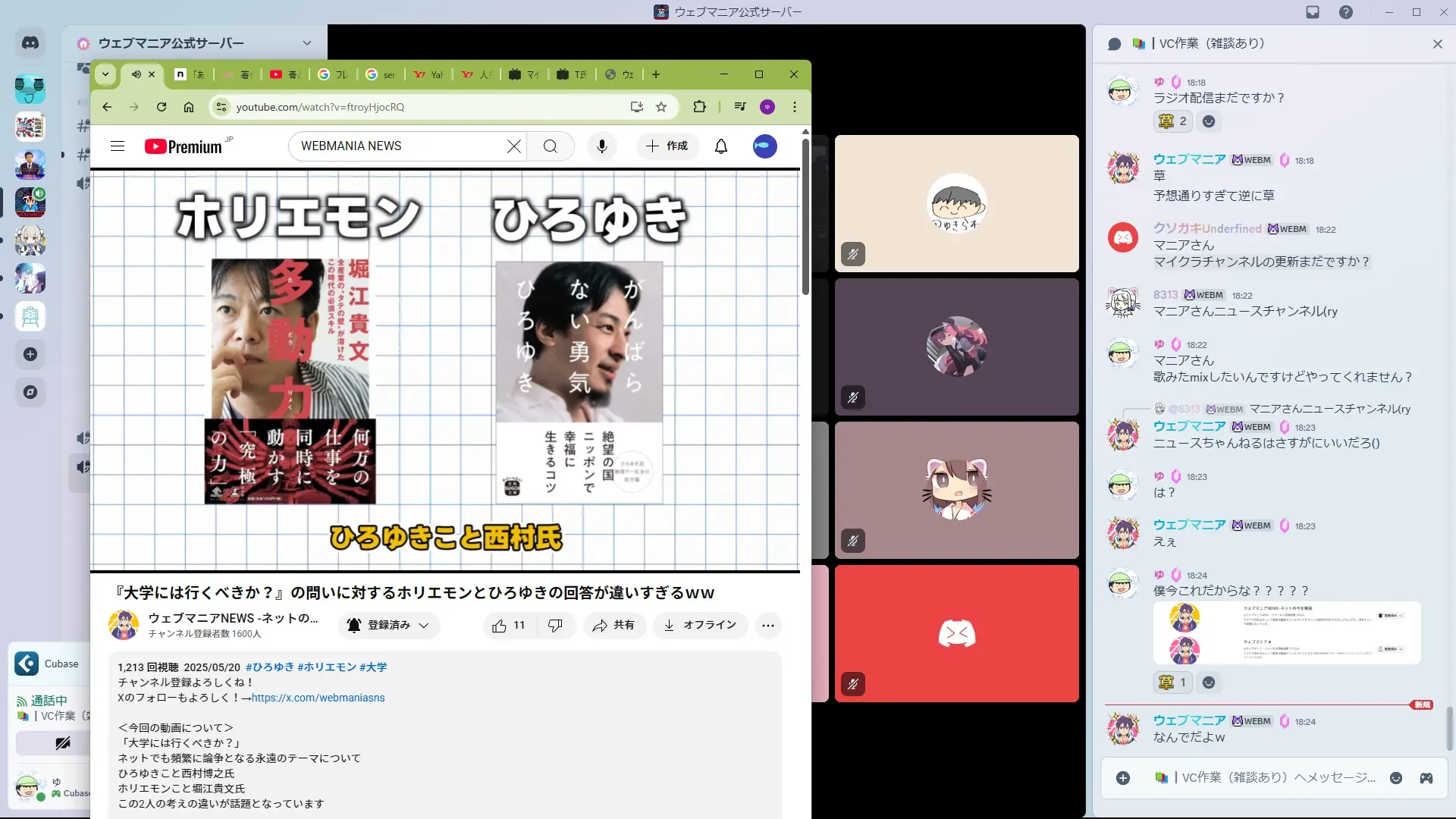
Task: Bookmark page with the star icon
Action: pyautogui.click(x=661, y=107)
